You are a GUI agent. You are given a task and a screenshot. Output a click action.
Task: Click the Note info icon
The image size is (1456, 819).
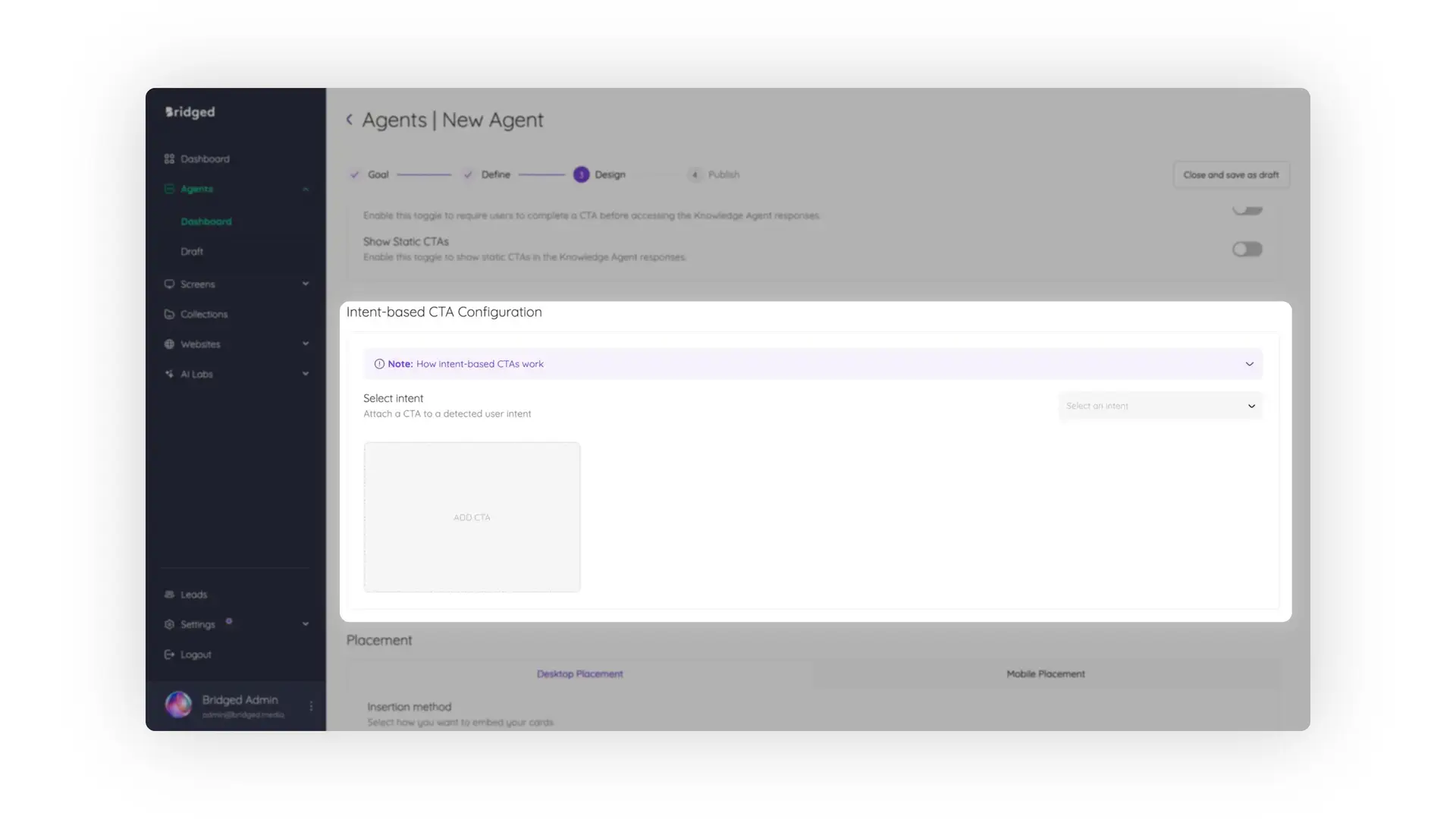click(378, 363)
